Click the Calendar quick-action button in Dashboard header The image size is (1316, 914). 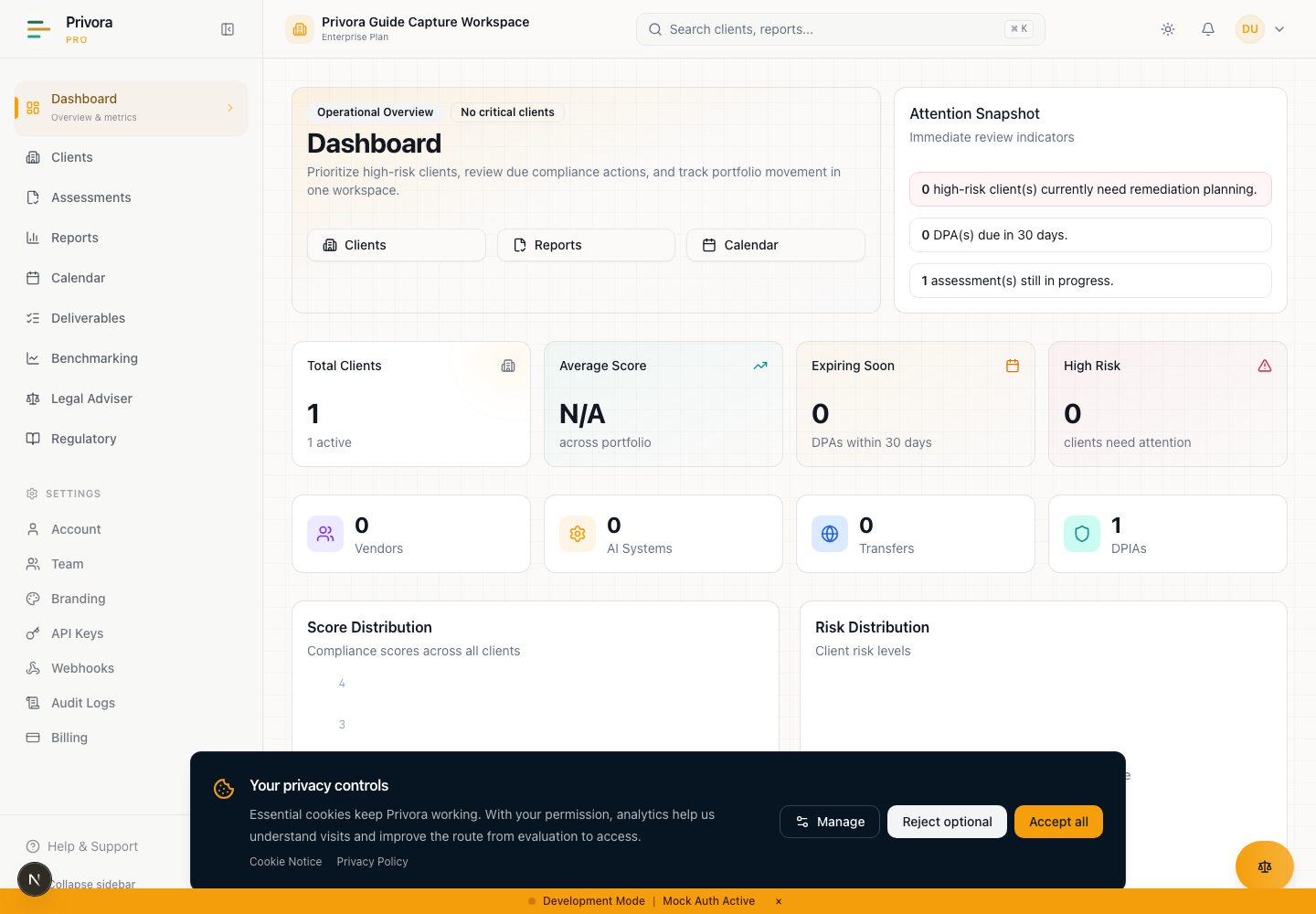[776, 245]
